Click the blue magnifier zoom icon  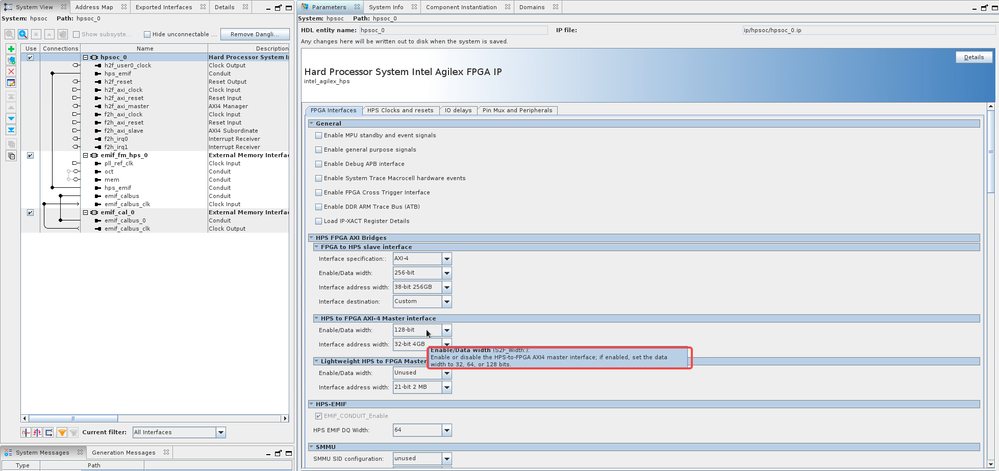[x=22, y=34]
